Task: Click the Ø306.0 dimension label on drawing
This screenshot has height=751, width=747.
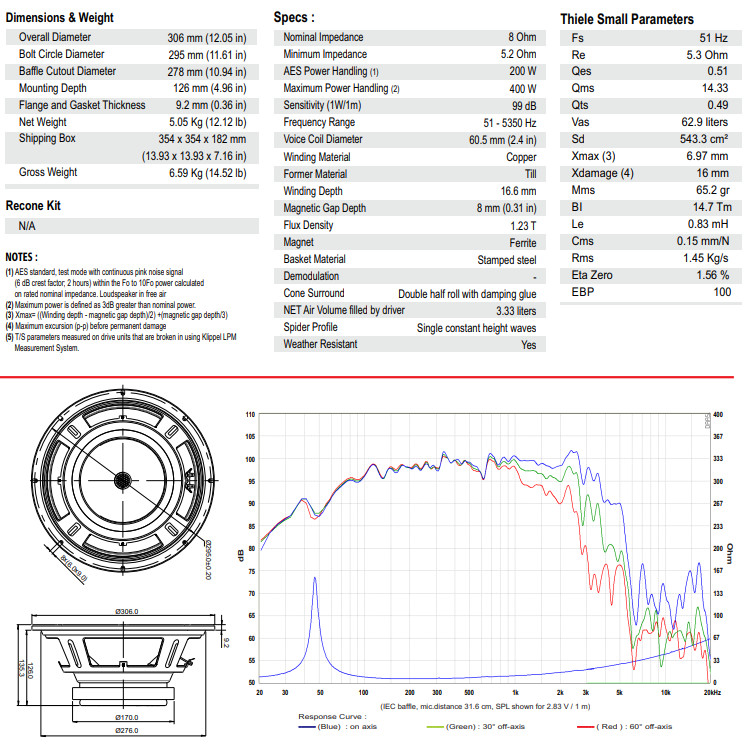Action: 126,612
